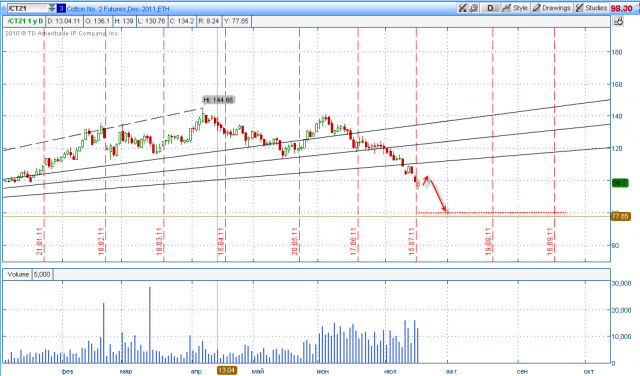Open the Style menu
Viewport: 640px width, 376px height.
(516, 8)
